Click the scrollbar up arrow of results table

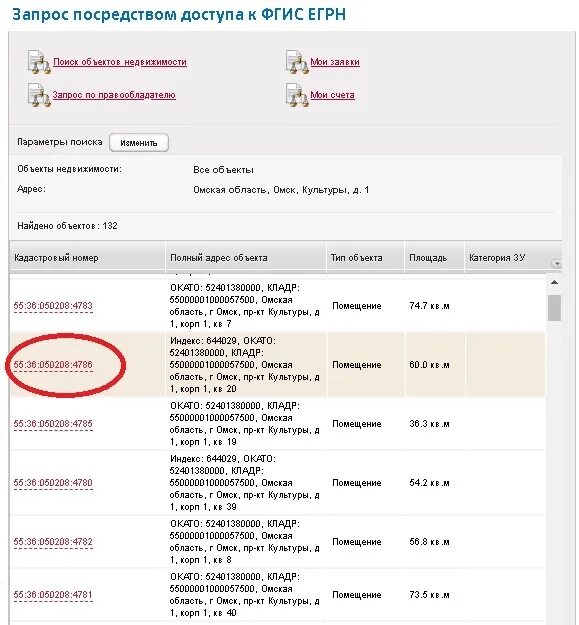coord(554,282)
